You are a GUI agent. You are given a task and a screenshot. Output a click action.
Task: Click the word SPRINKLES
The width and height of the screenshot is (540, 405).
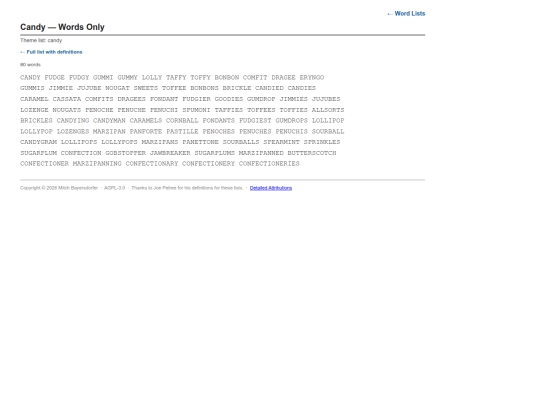click(x=322, y=142)
